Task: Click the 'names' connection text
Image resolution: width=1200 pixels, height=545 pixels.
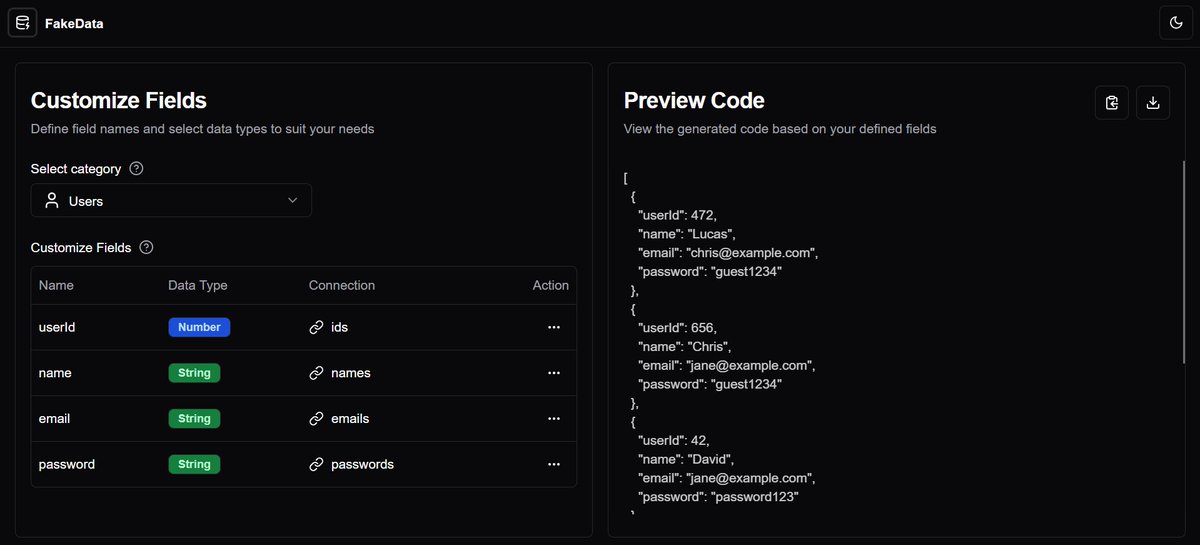Action: [x=351, y=373]
